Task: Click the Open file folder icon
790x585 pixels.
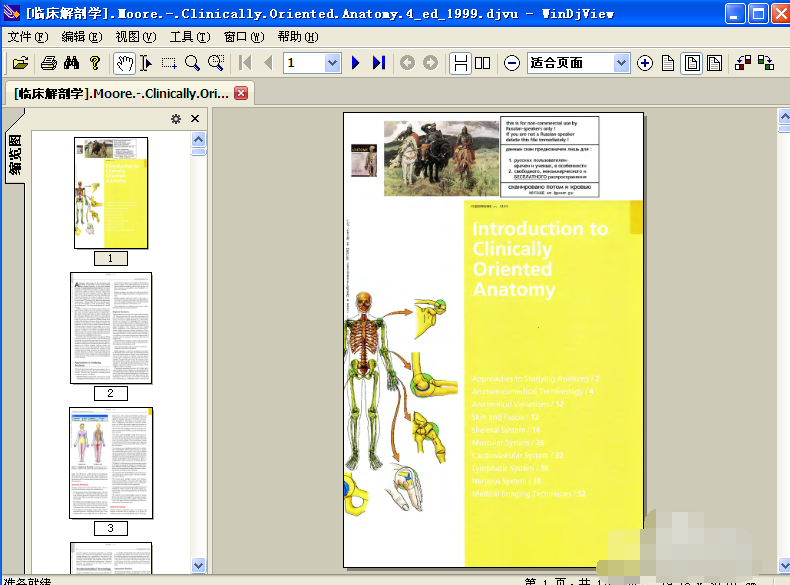Action: point(20,63)
